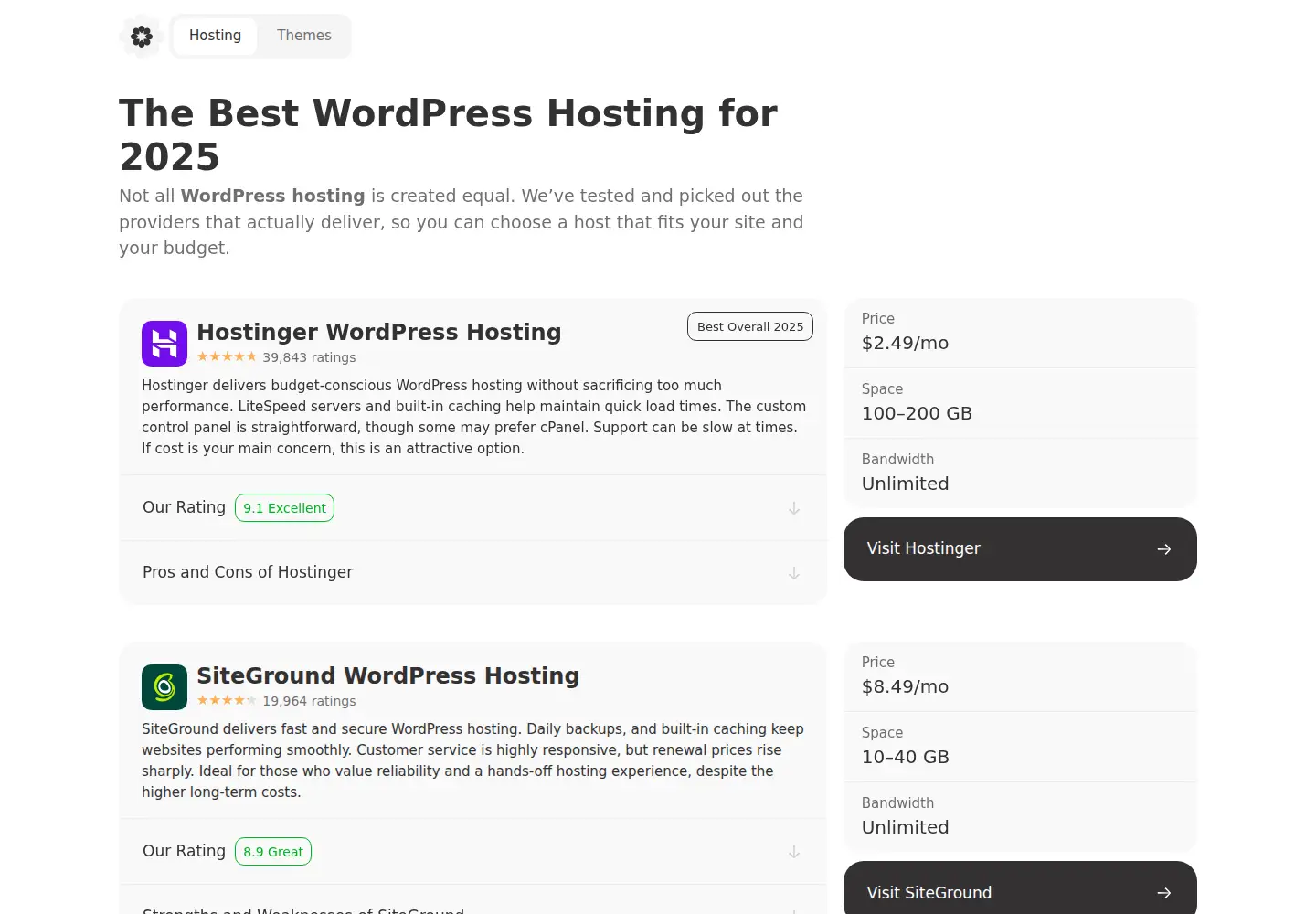Image resolution: width=1316 pixels, height=914 pixels.
Task: Click the 9.1 Excellent rating badge
Action: 284,508
